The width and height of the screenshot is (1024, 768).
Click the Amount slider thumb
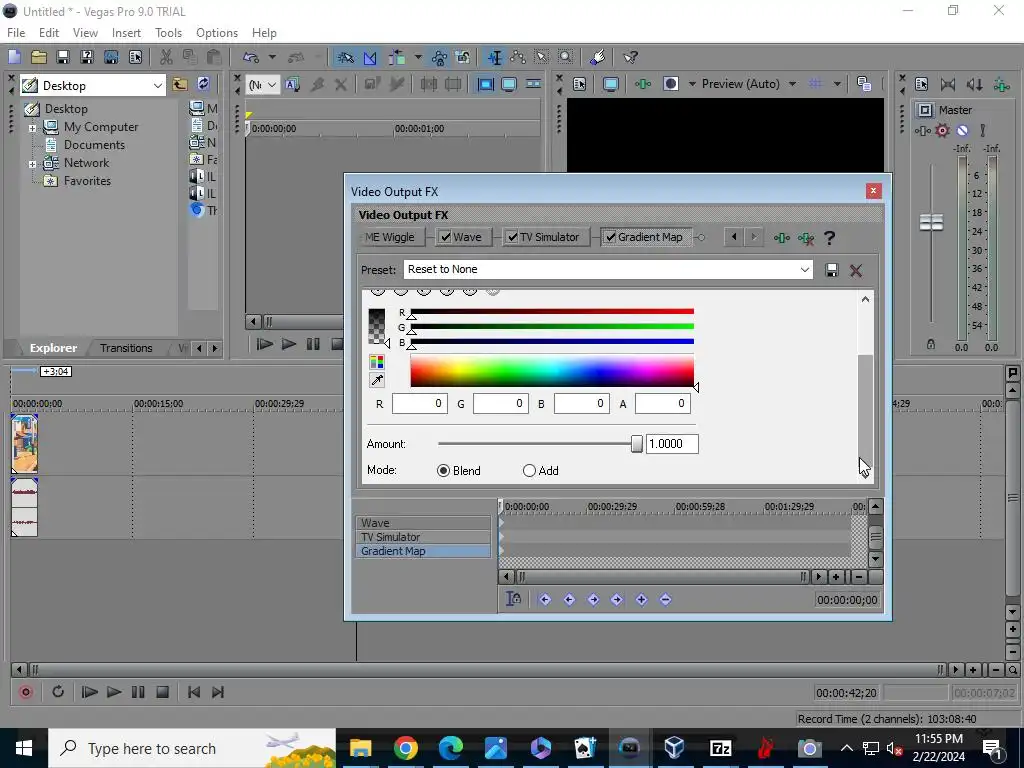[x=637, y=444]
